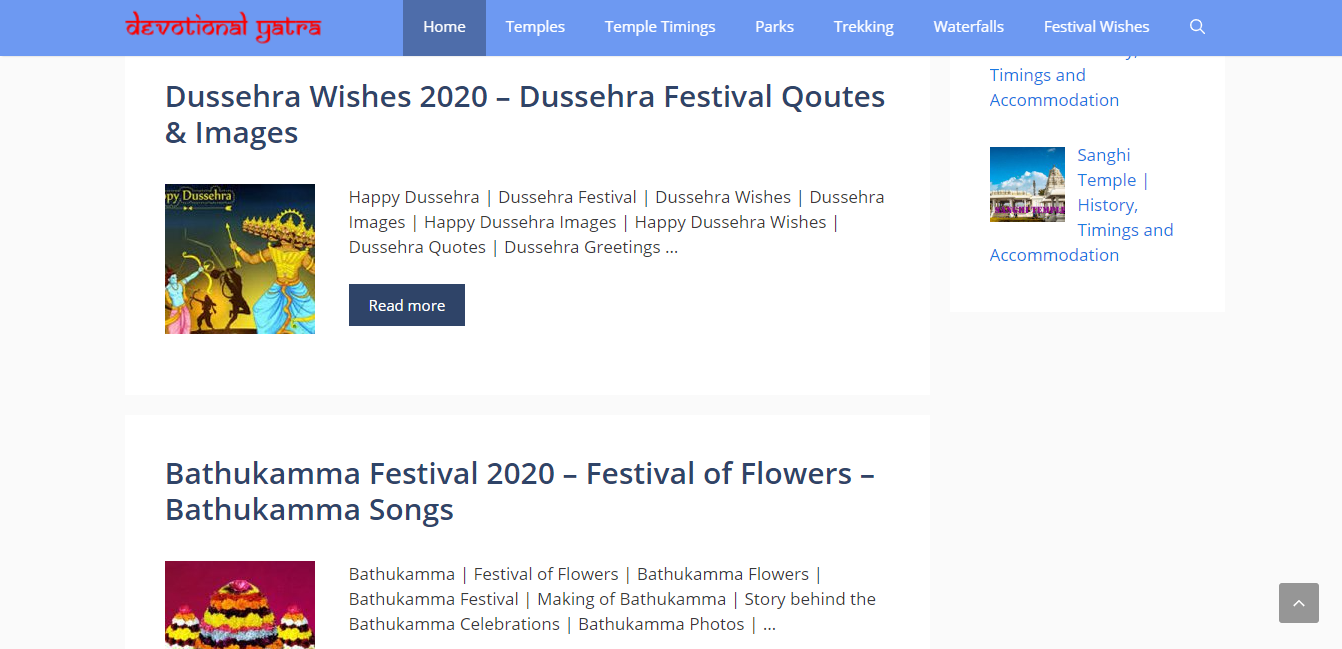Image resolution: width=1342 pixels, height=649 pixels.
Task: Click the Devotional Yatra site logo
Action: tap(223, 27)
